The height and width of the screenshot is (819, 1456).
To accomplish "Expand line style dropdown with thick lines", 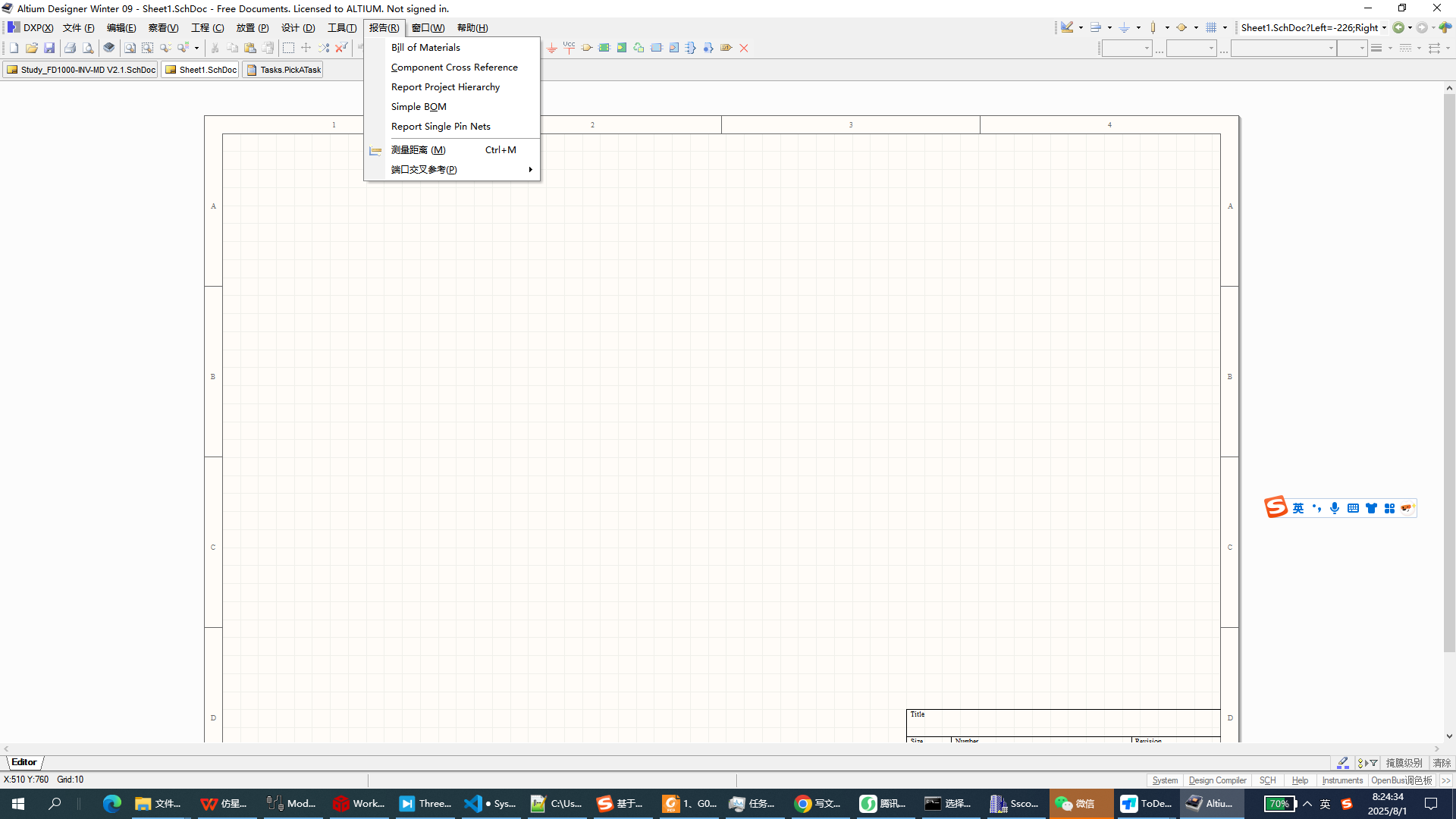I will point(1390,49).
